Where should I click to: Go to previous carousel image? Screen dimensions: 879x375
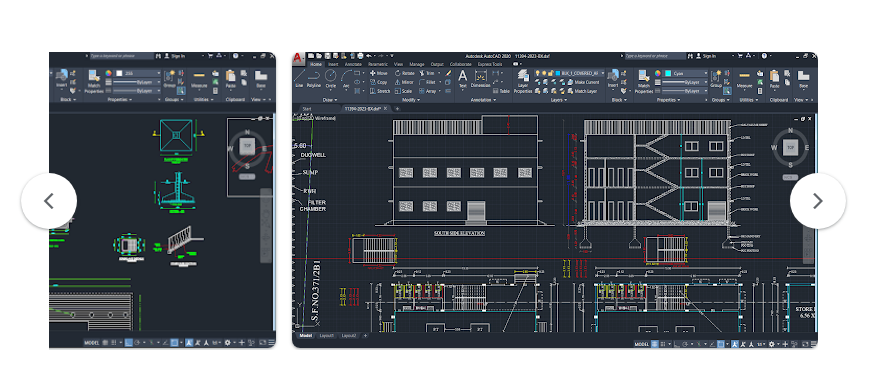click(x=49, y=201)
